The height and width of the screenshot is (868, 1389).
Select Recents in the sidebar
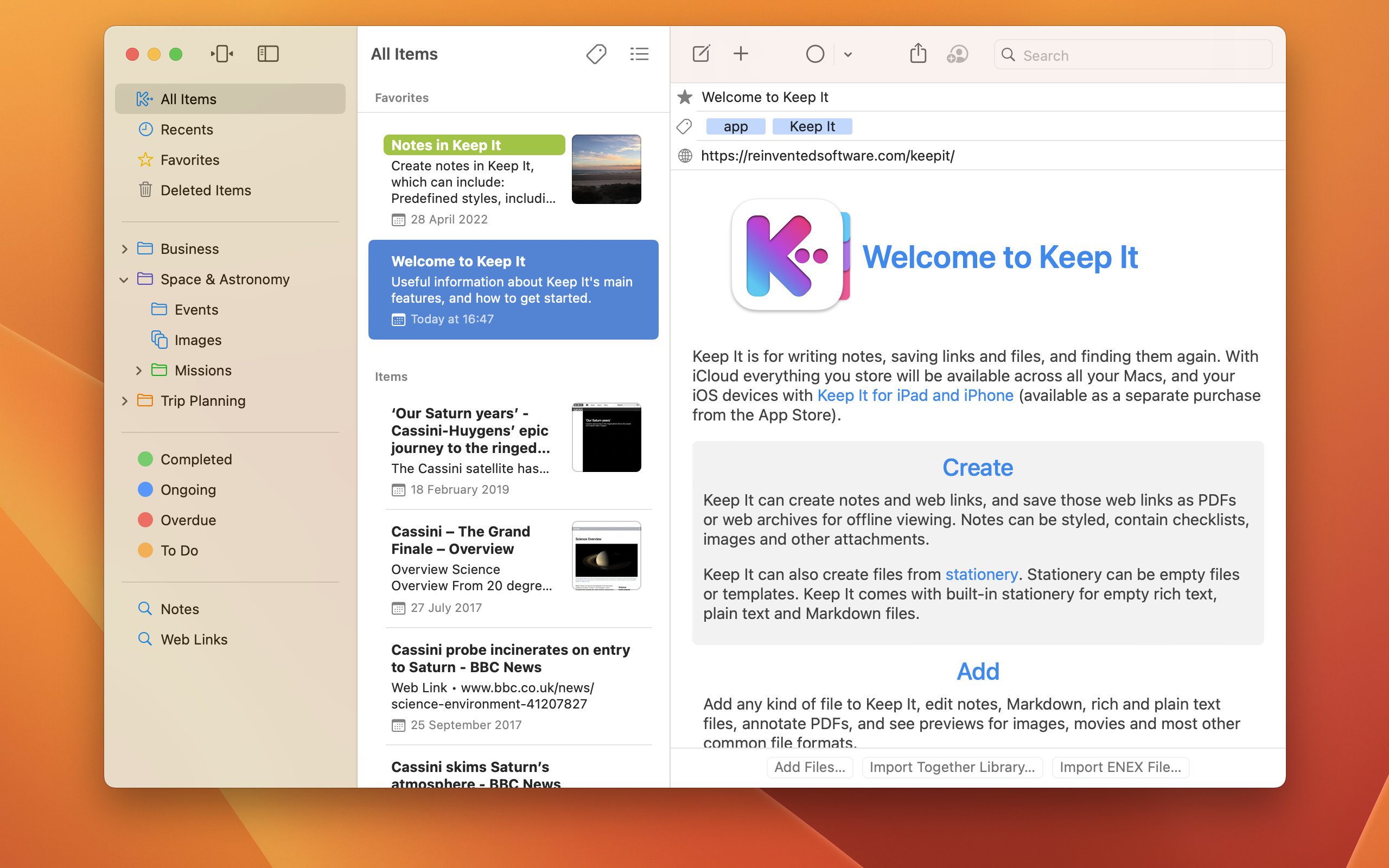click(187, 130)
